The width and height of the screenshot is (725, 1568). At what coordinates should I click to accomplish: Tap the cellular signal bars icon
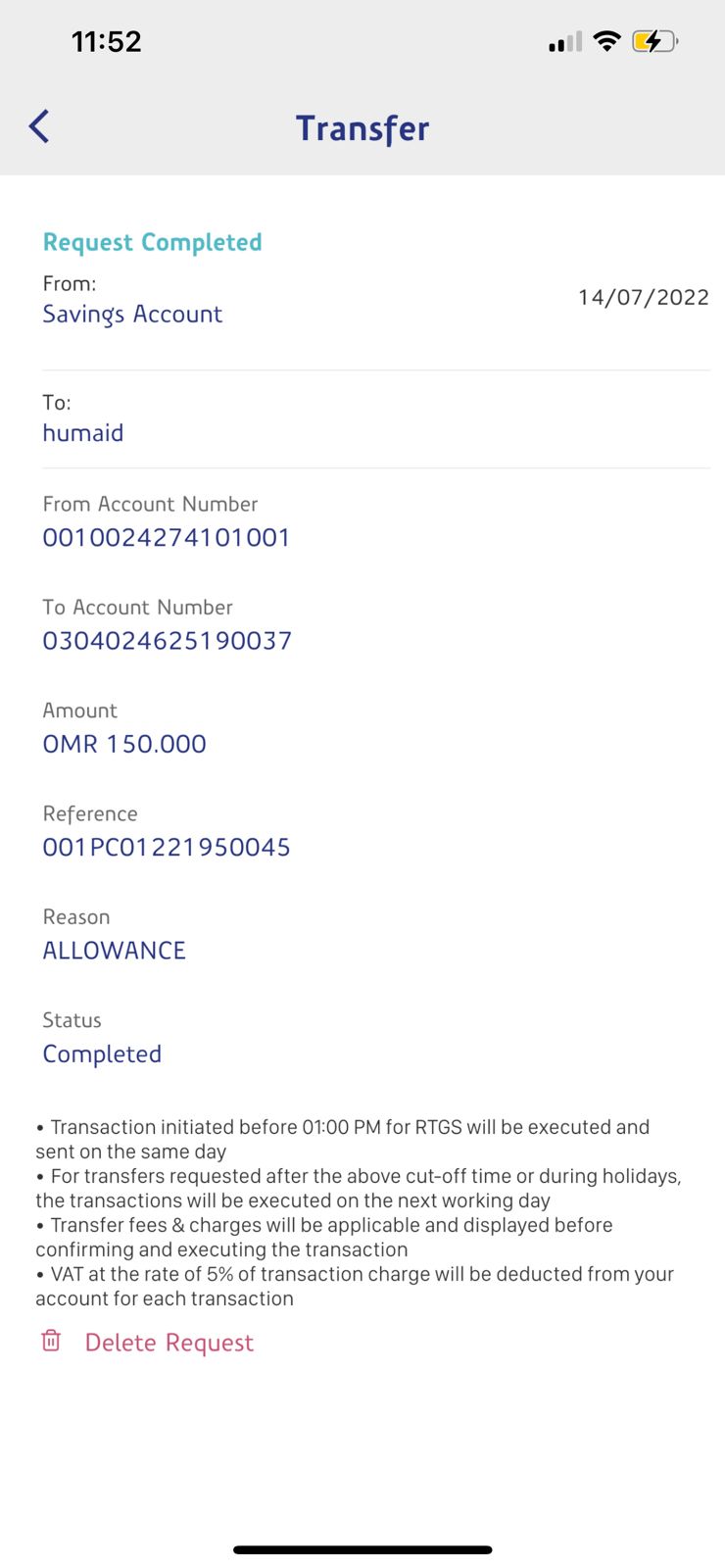pos(565,42)
